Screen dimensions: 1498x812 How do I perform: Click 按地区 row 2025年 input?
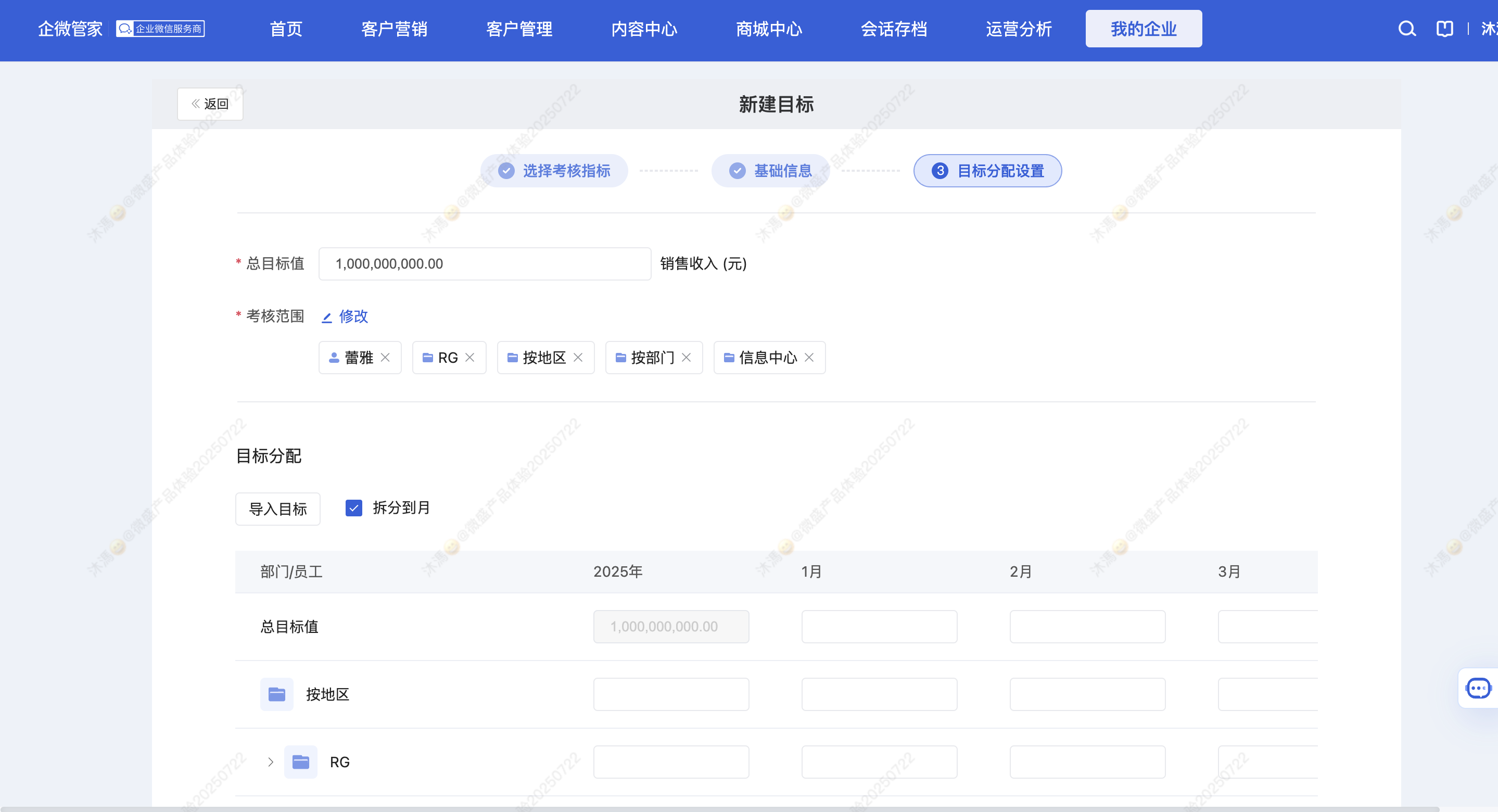click(x=671, y=694)
